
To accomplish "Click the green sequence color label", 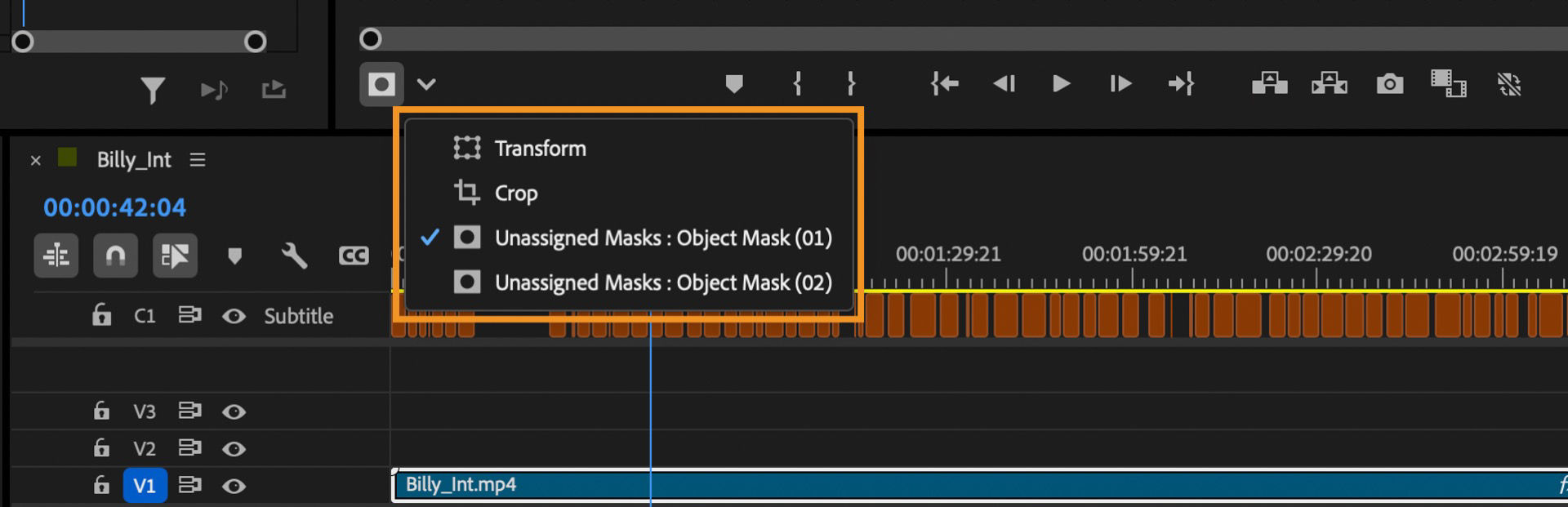I will [67, 158].
